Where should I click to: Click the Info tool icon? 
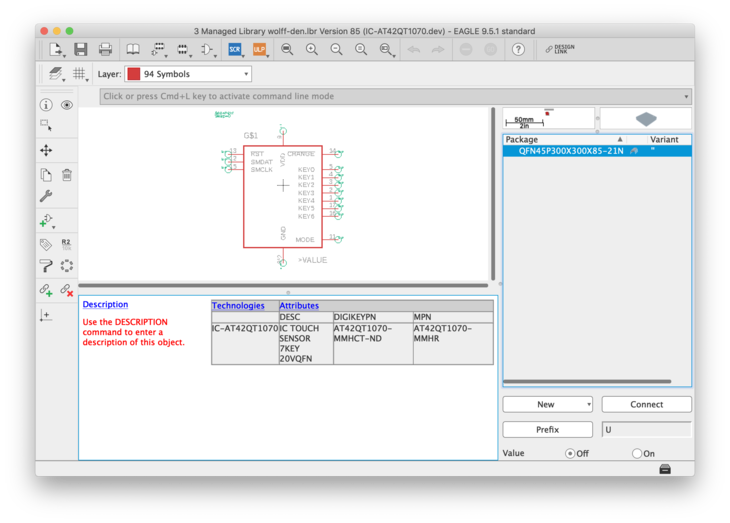46,105
